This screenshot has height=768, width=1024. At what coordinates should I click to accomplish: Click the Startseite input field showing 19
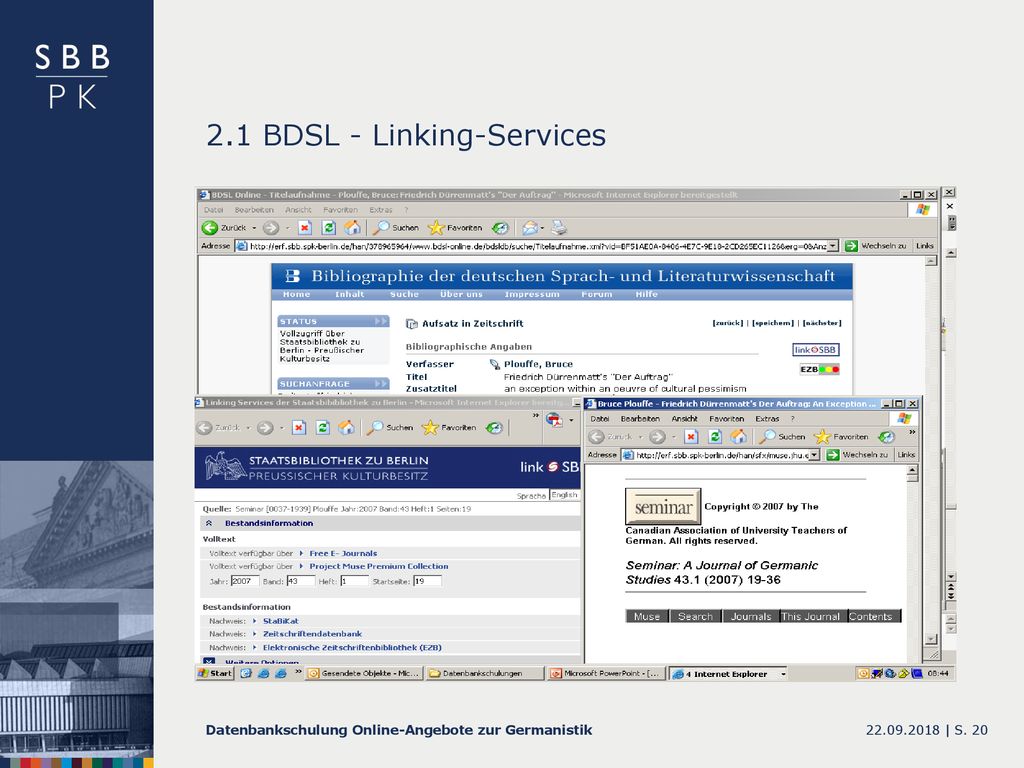(427, 581)
